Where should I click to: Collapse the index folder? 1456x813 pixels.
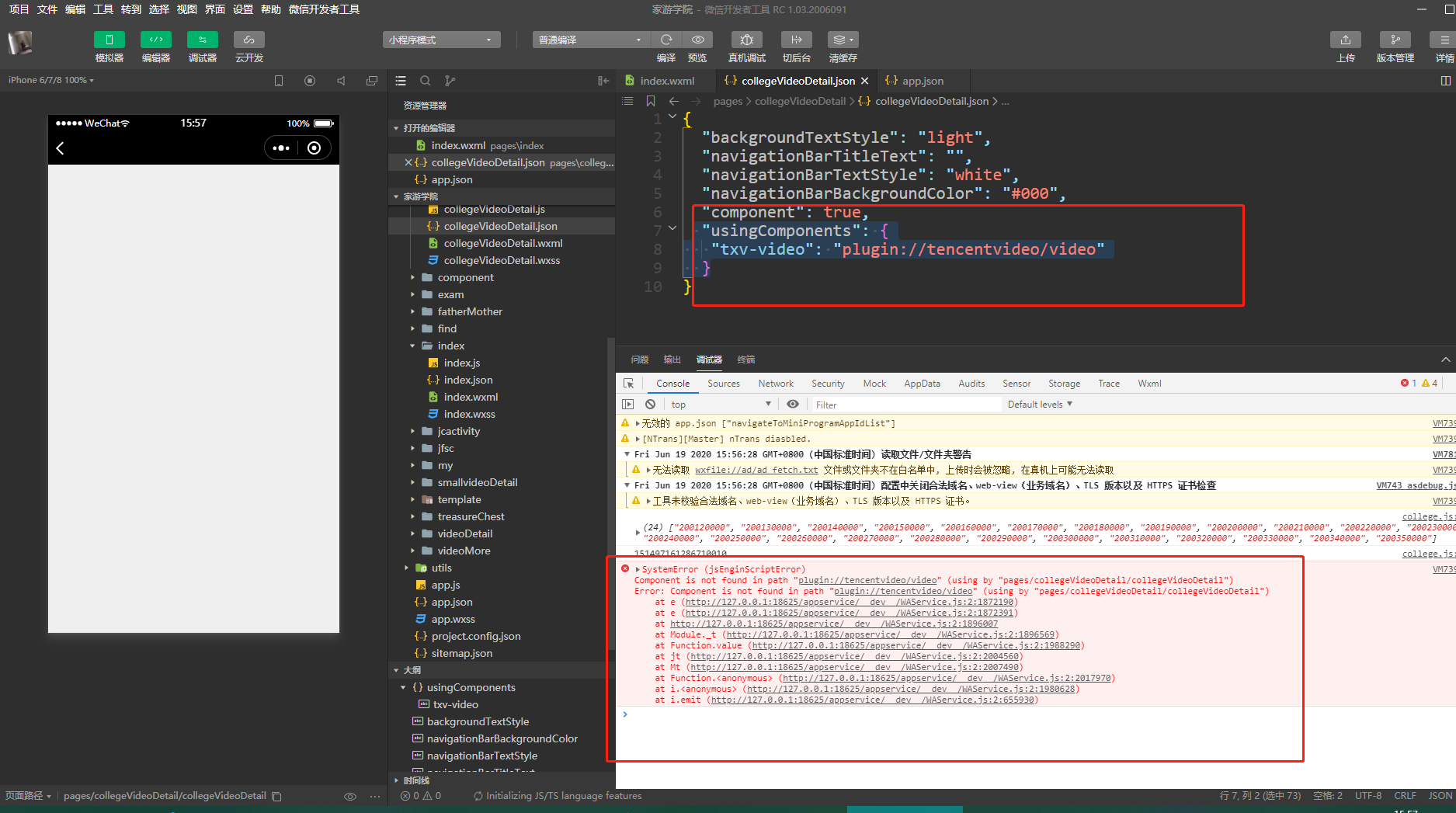pyautogui.click(x=412, y=346)
